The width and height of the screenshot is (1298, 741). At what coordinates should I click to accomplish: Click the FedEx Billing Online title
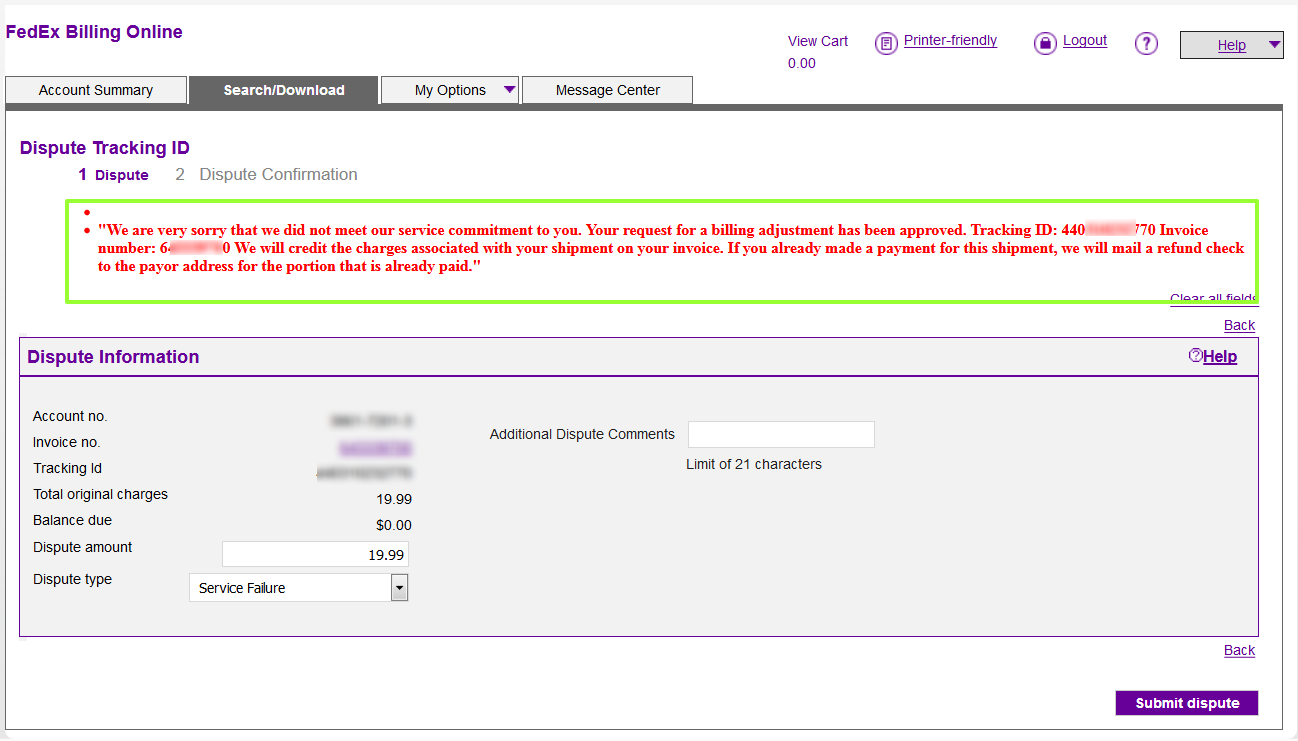[x=94, y=32]
